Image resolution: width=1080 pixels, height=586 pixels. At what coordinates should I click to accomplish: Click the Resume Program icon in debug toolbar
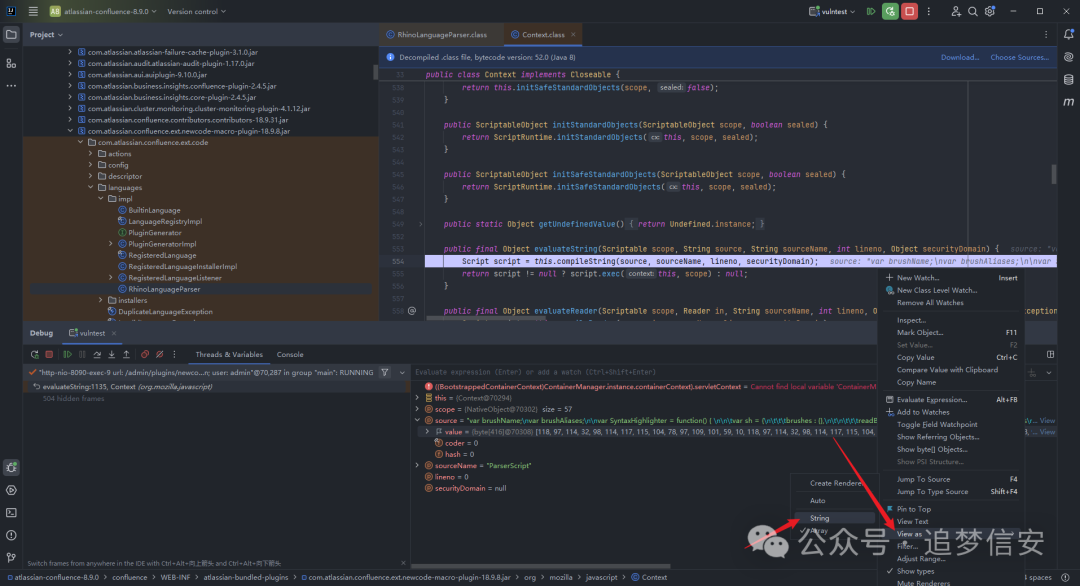pos(66,354)
